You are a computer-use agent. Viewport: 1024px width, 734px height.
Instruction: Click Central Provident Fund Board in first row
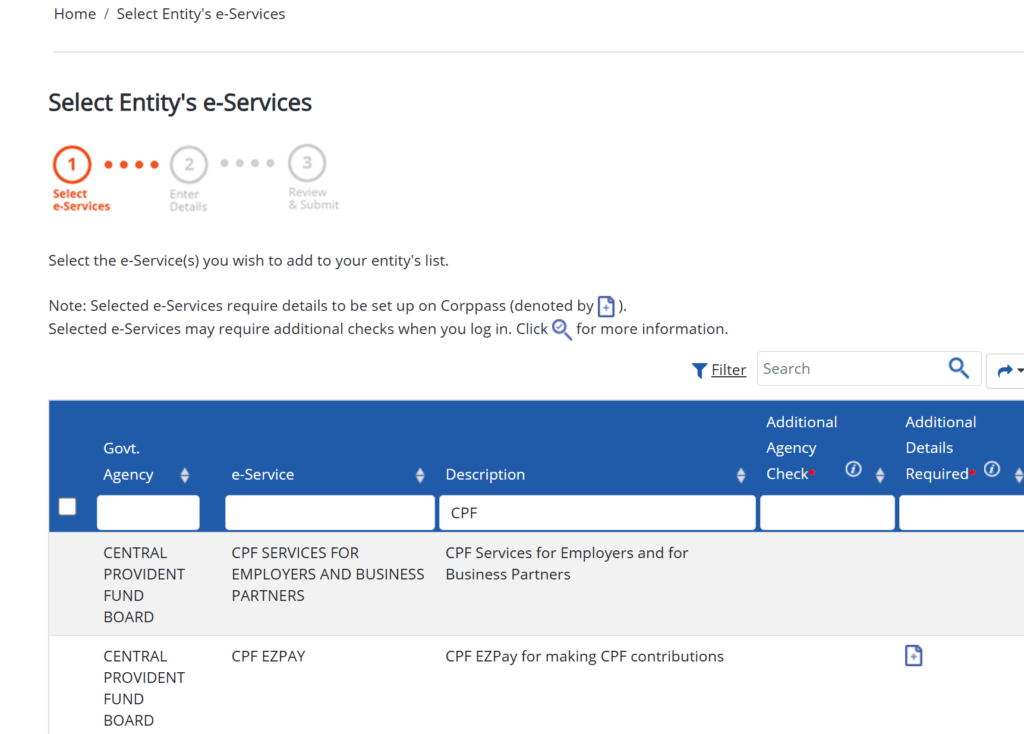click(x=144, y=584)
